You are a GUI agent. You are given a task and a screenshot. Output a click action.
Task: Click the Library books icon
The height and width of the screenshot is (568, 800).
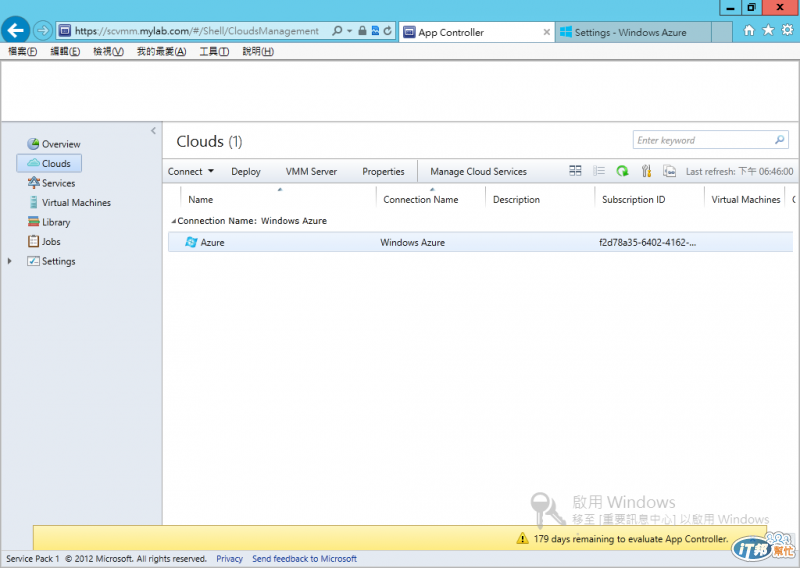point(34,221)
